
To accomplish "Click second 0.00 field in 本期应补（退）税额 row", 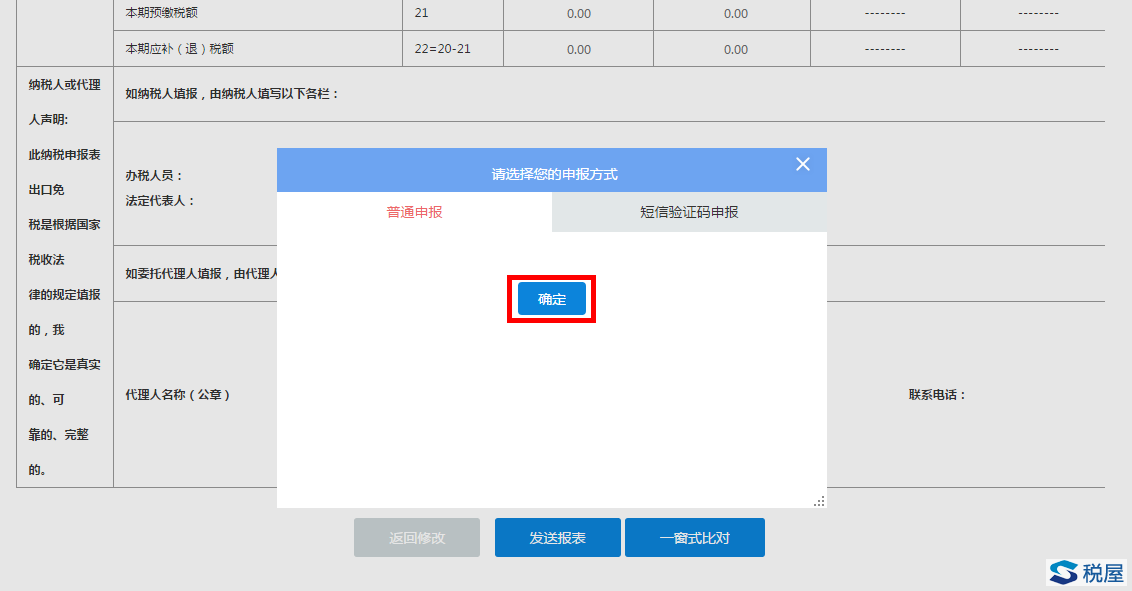I will tap(735, 50).
